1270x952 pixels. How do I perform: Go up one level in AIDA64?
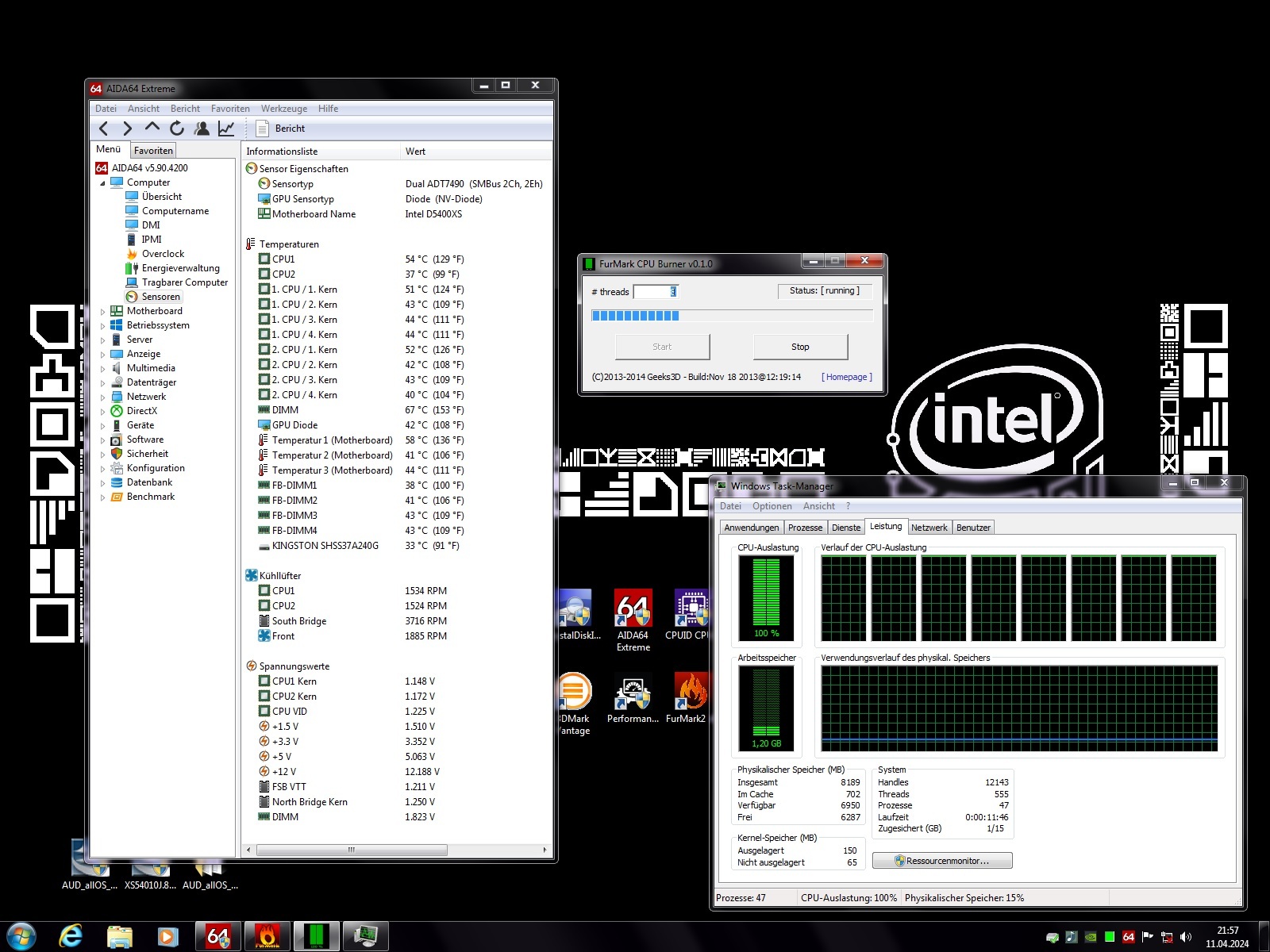click(152, 128)
